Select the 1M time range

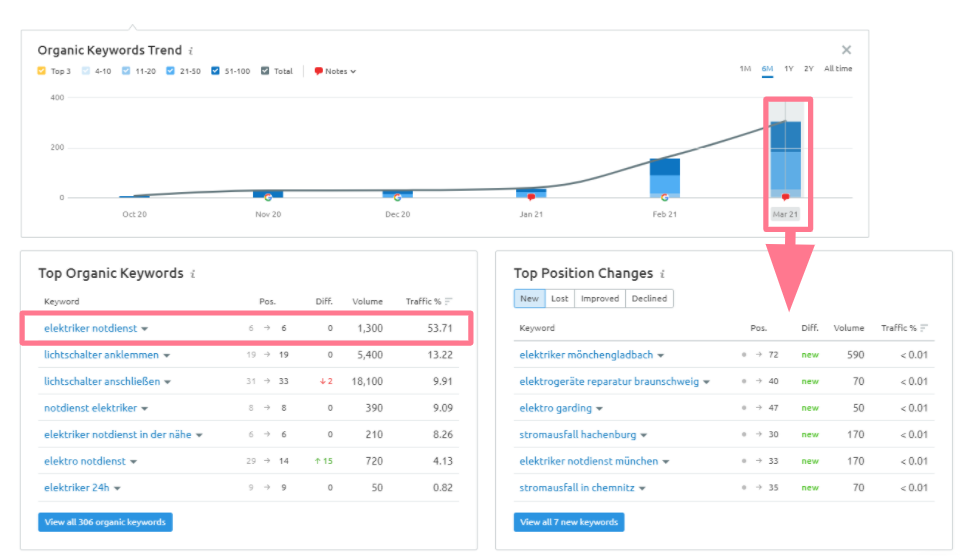coord(745,69)
